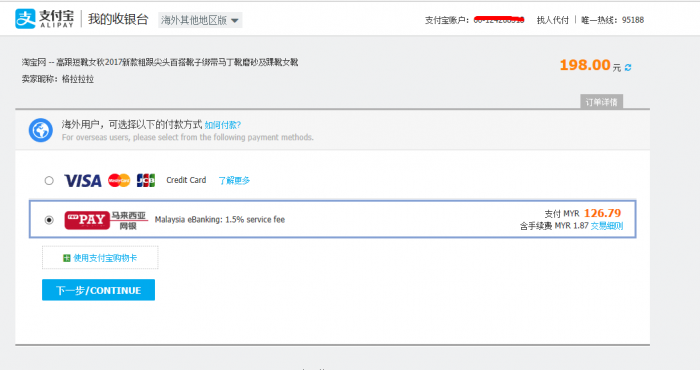Click the Alipay logo
Viewport: 700px width, 370px height.
pyautogui.click(x=44, y=19)
